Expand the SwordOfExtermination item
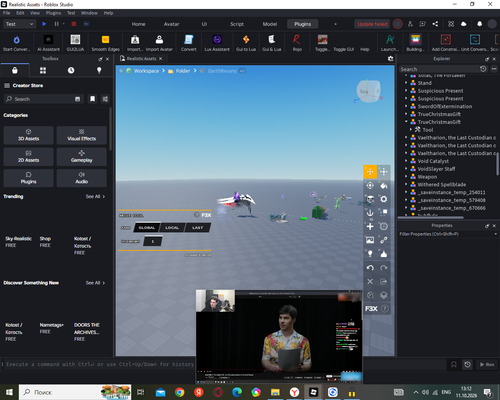This screenshot has width=500, height=400. (x=406, y=106)
